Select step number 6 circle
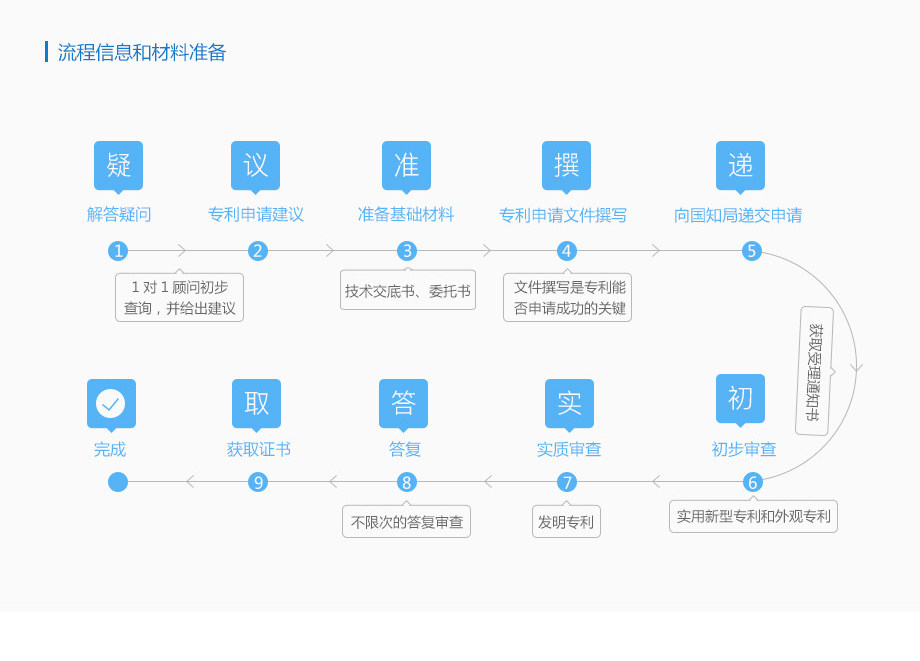The width and height of the screenshot is (920, 661). tap(752, 482)
